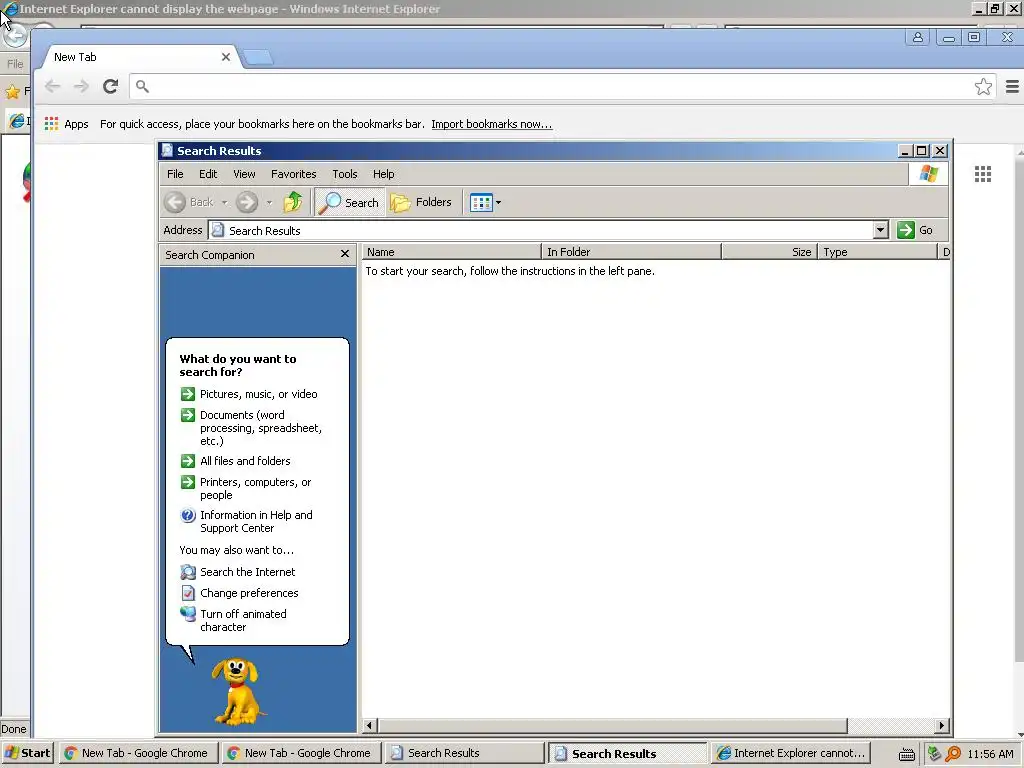Click the orange magnifier tray icon
The width and height of the screenshot is (1024, 768).
(x=953, y=754)
